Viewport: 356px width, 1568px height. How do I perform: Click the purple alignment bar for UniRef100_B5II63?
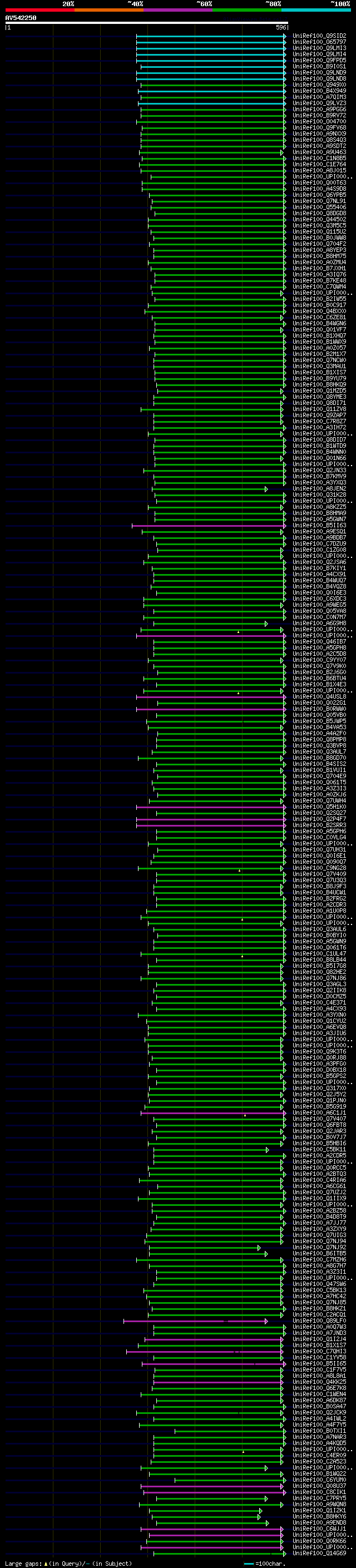click(209, 525)
